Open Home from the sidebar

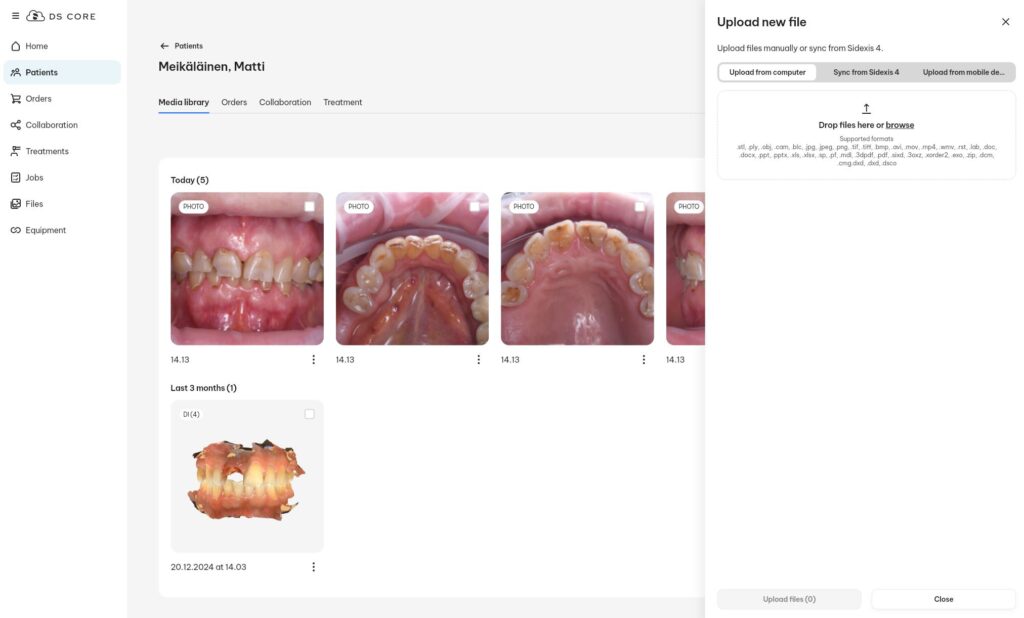pyautogui.click(x=36, y=46)
